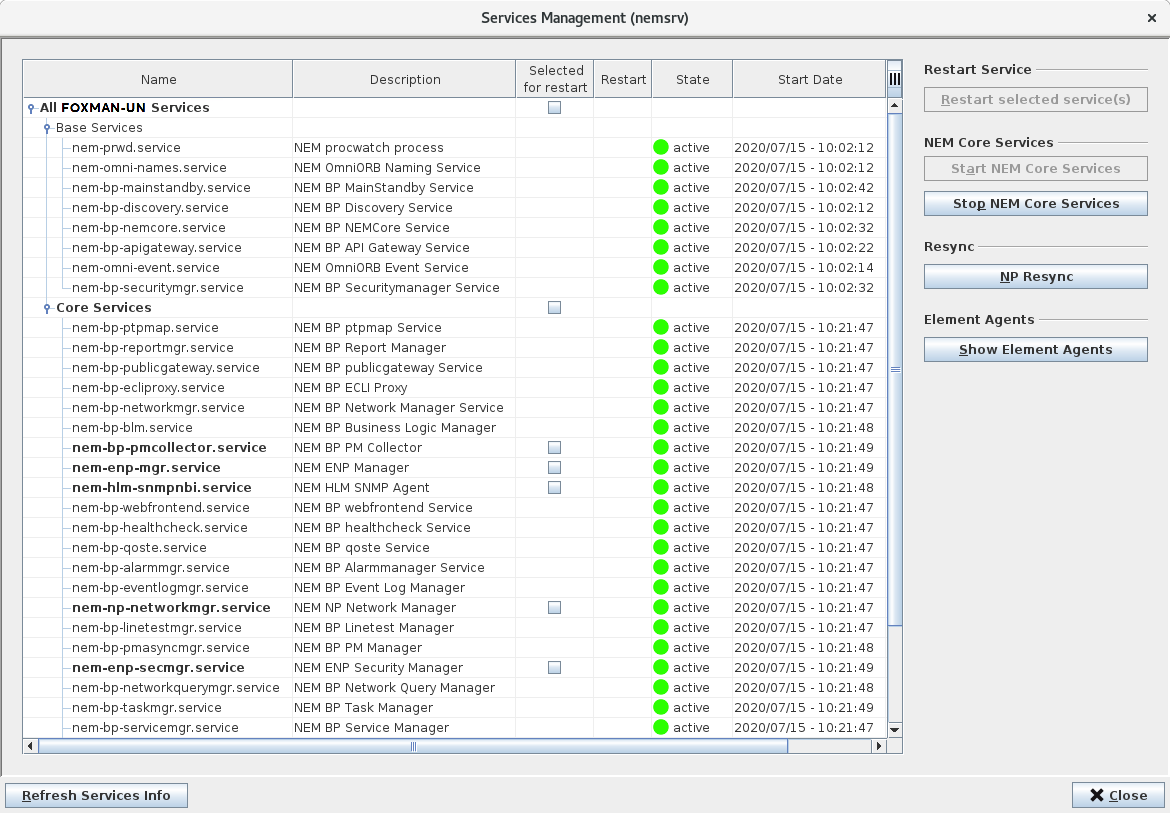Click green state icon for nem-enp-mgr.service
This screenshot has width=1170, height=813.
pos(661,468)
